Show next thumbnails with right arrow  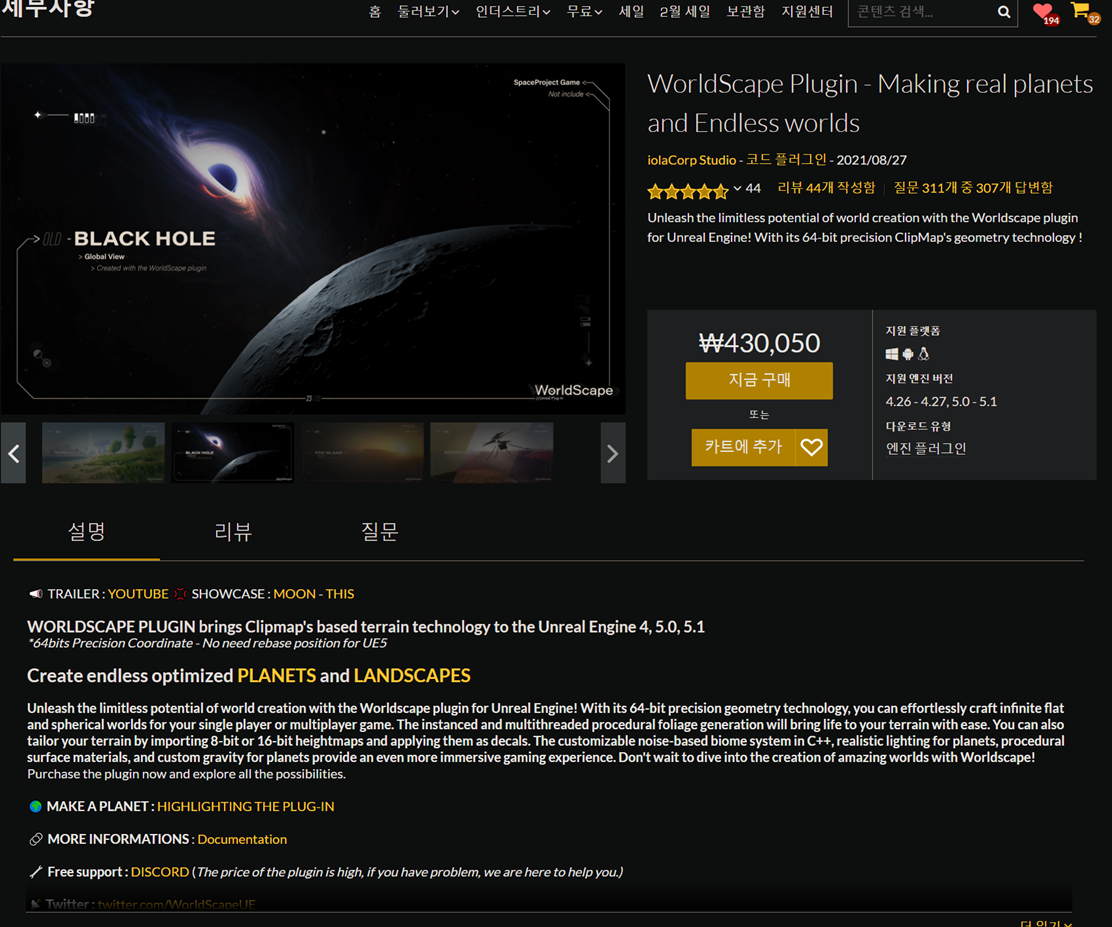click(613, 453)
